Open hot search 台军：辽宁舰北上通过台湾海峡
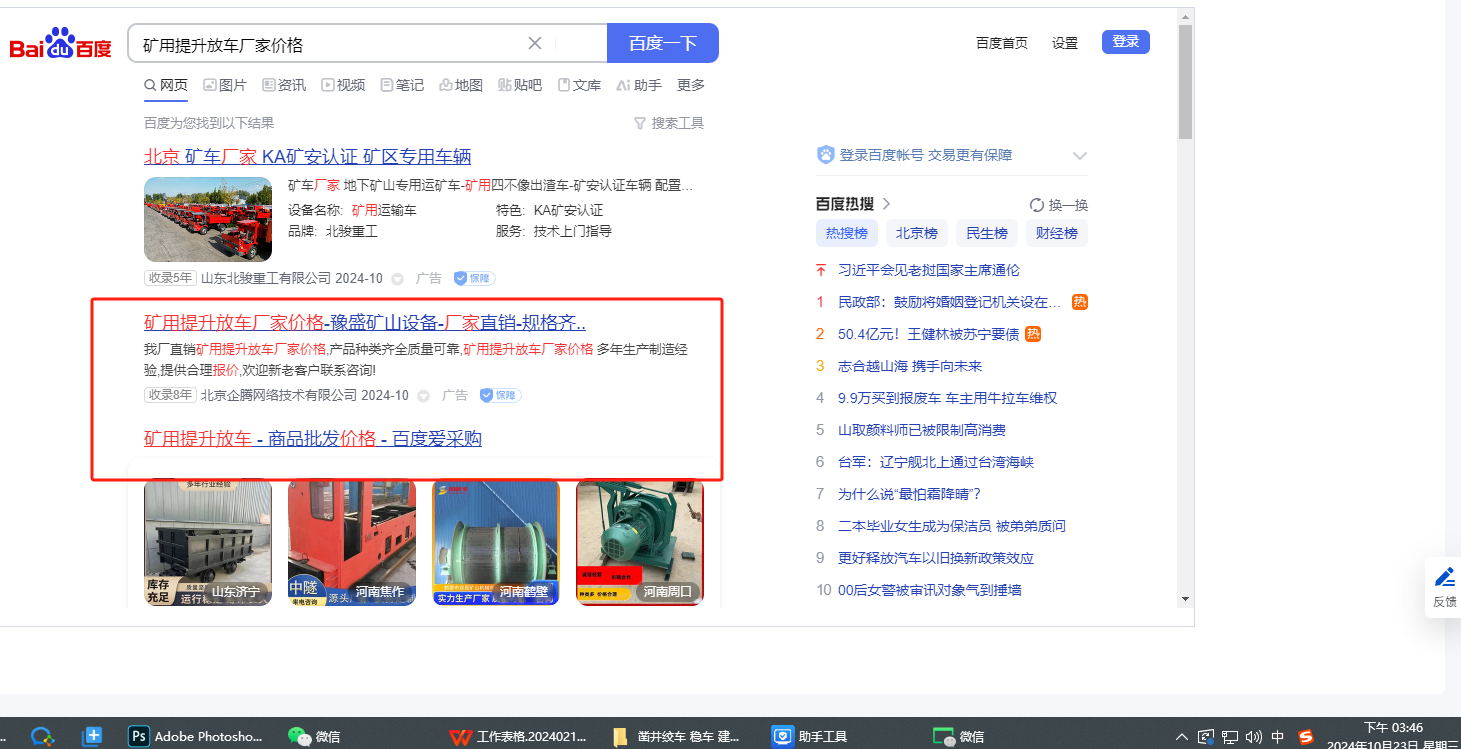The width and height of the screenshot is (1461, 749). pos(936,462)
